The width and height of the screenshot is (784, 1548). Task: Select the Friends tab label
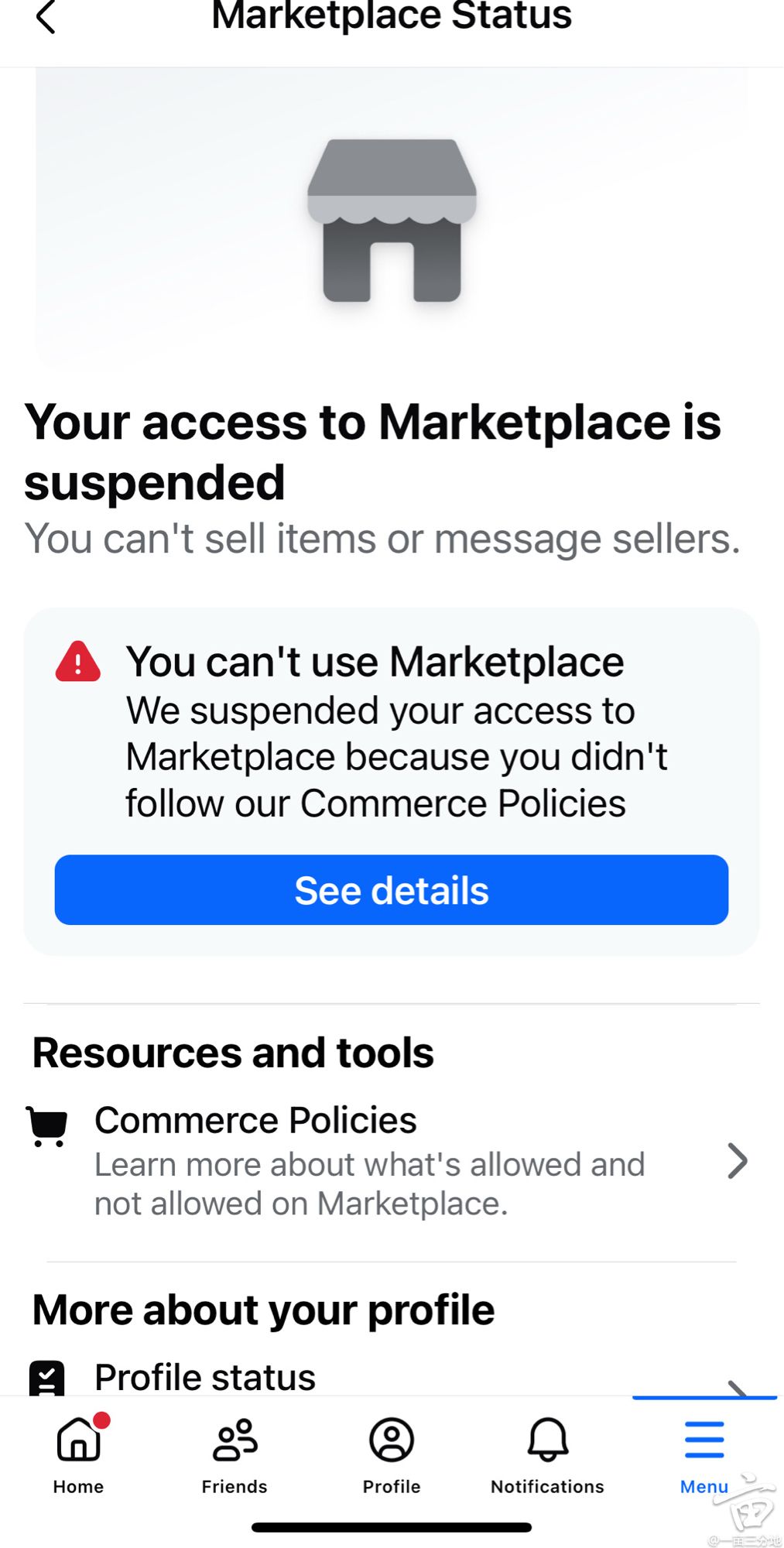coord(235,1487)
